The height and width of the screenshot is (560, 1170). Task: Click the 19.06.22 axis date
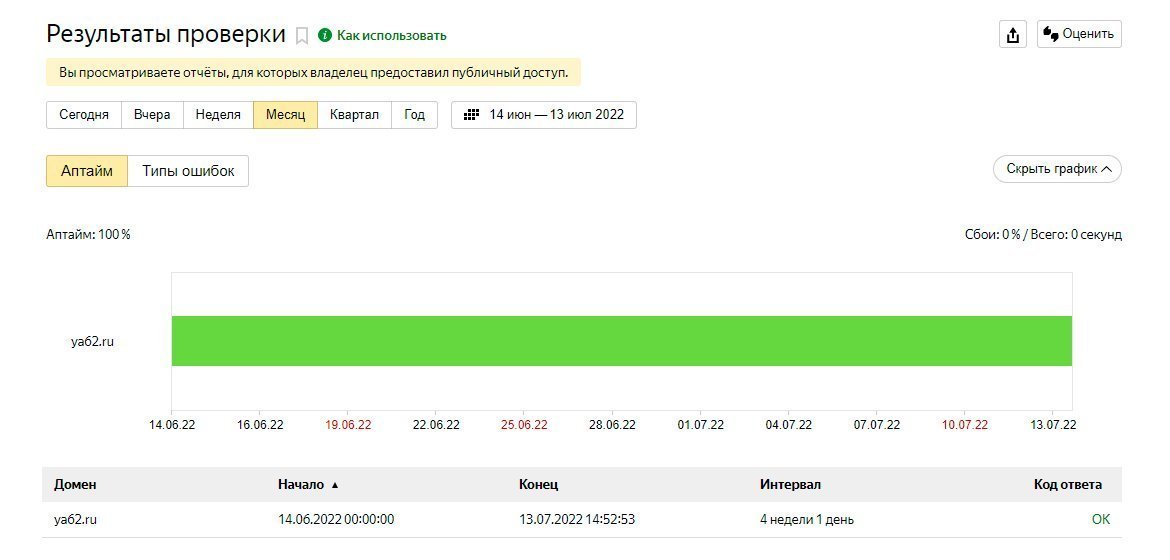(348, 425)
